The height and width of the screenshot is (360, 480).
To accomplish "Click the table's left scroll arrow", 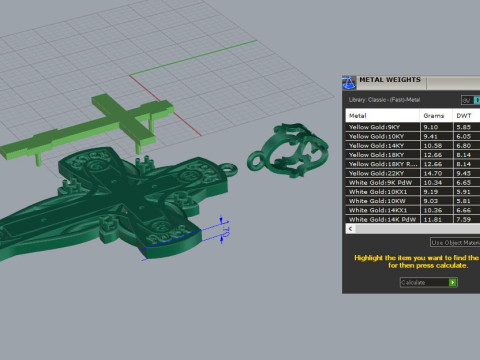I will coord(350,229).
